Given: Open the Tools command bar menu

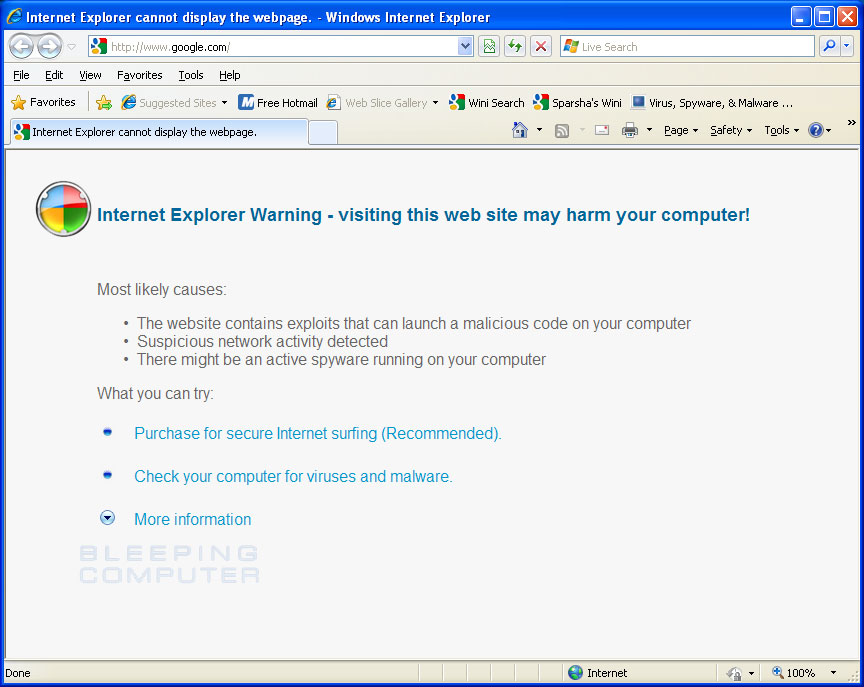Looking at the screenshot, I should (781, 130).
